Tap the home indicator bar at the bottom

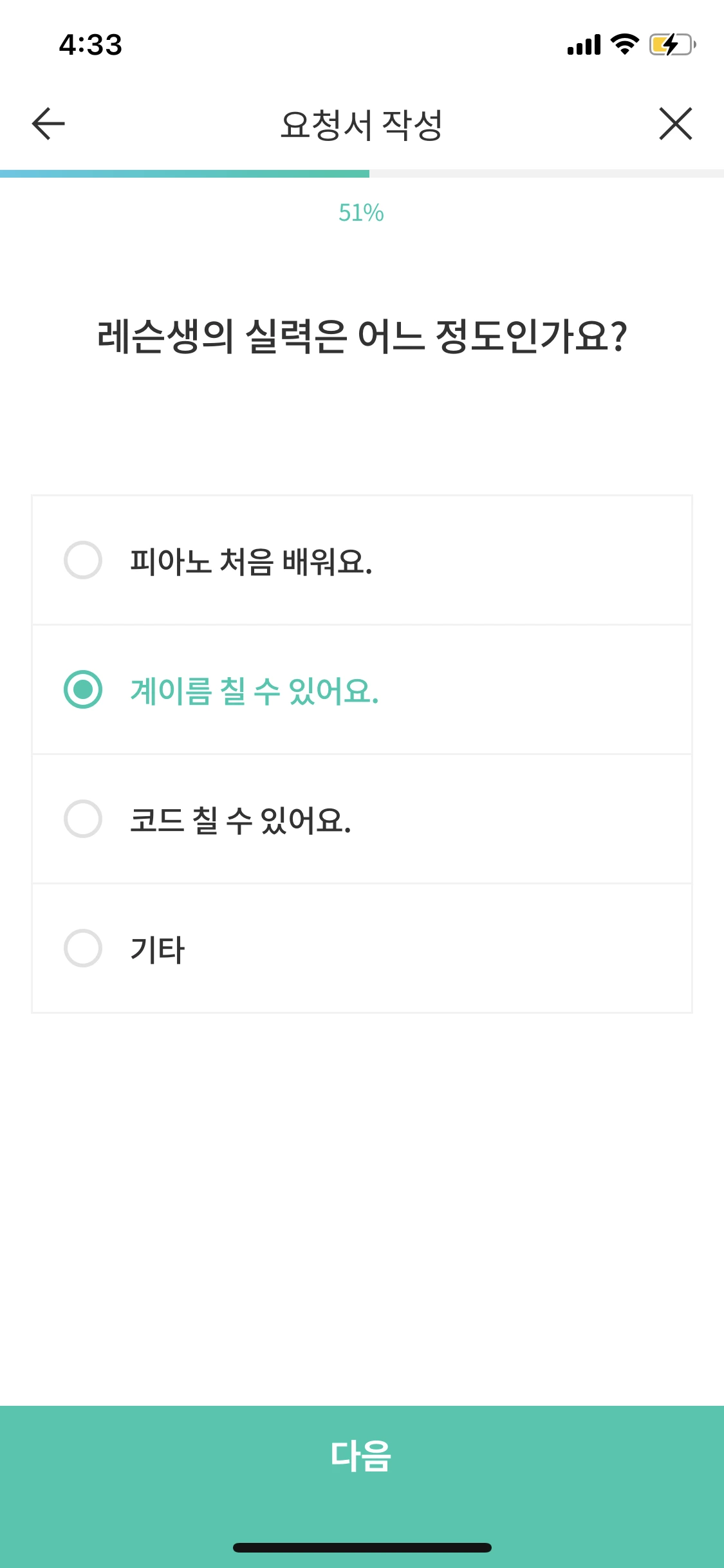click(362, 1547)
